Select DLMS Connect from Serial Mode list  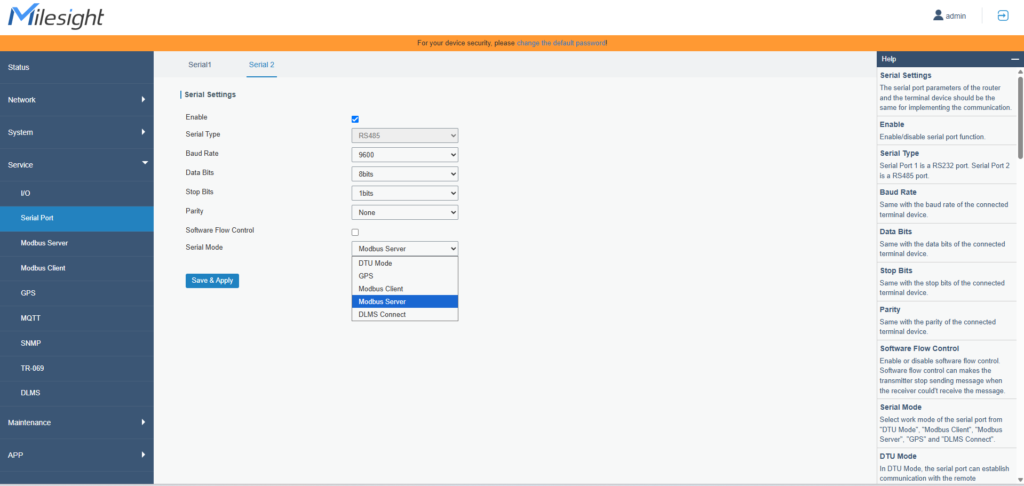point(404,314)
